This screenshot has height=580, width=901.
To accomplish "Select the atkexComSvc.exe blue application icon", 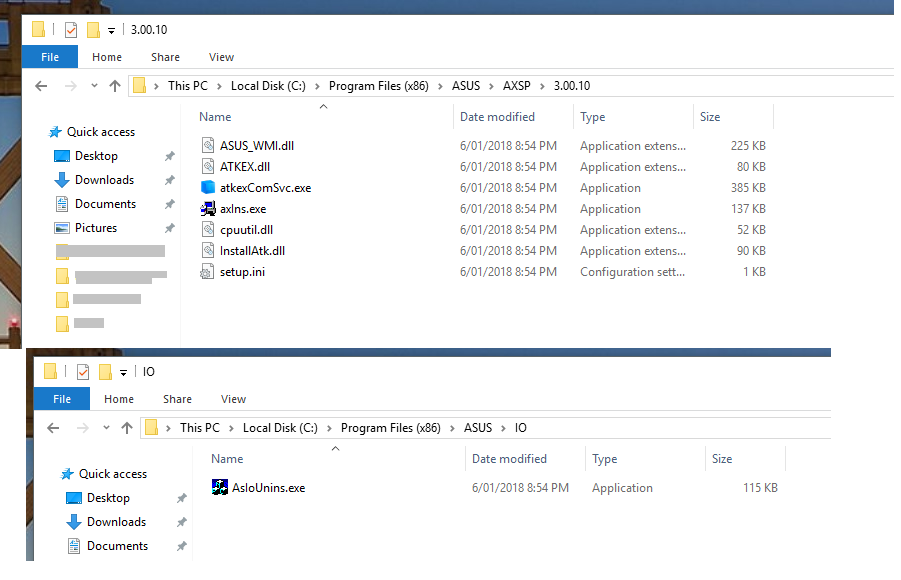I will pos(207,187).
